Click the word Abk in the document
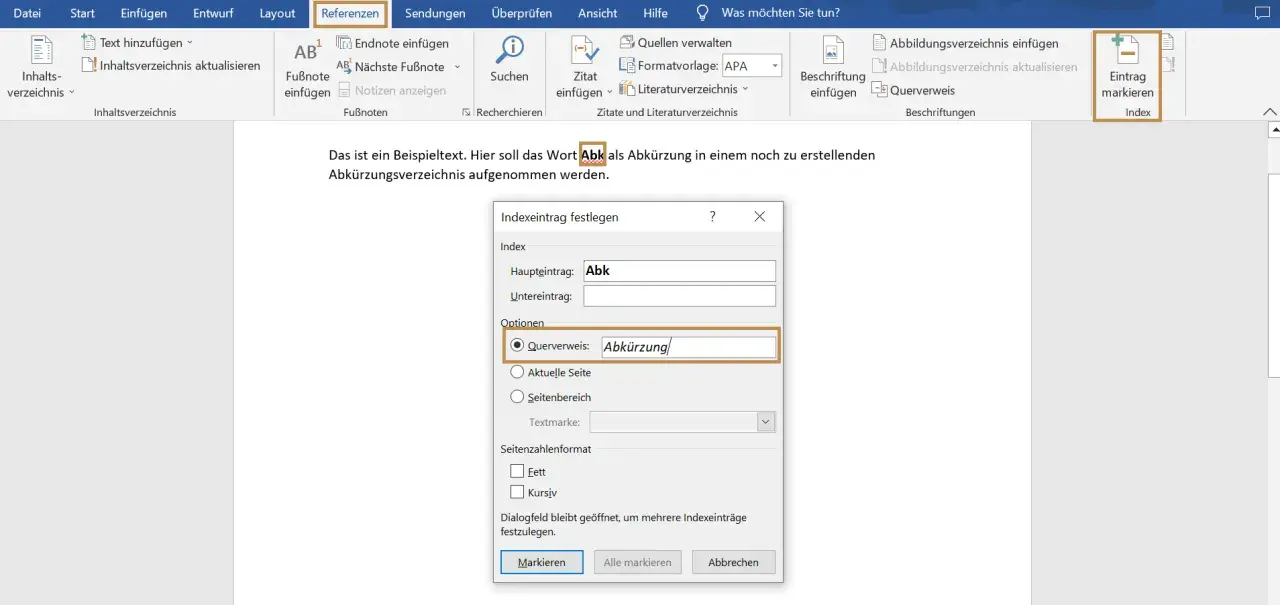 click(x=593, y=155)
